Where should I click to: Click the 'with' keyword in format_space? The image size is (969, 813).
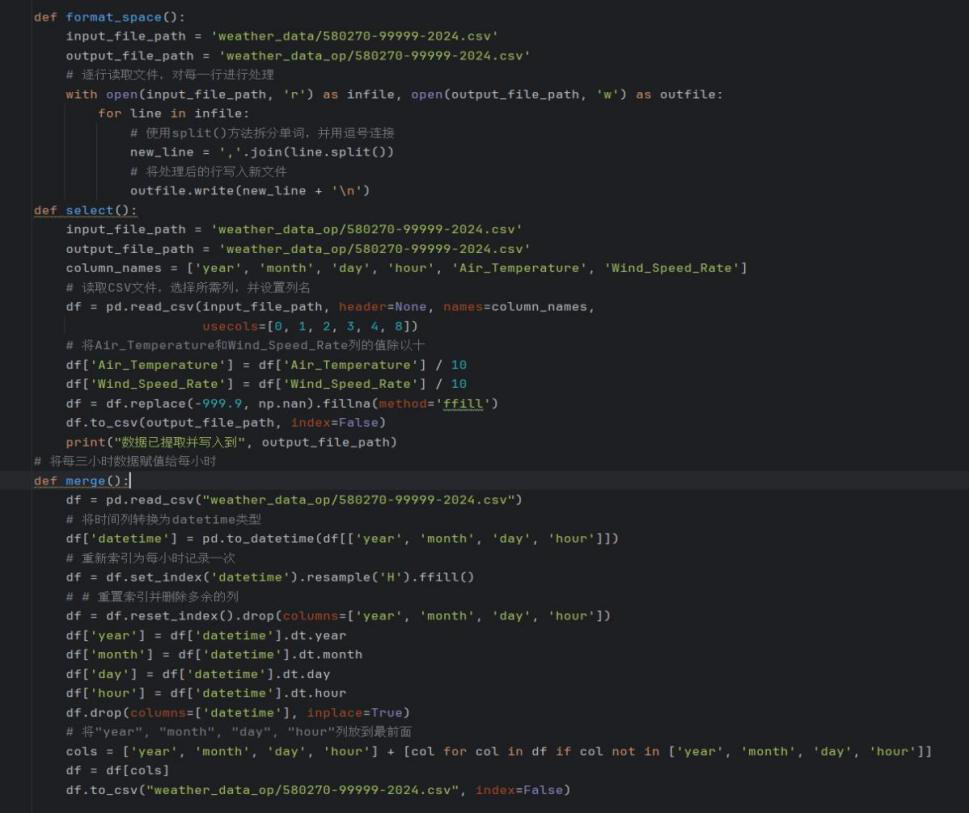click(81, 94)
